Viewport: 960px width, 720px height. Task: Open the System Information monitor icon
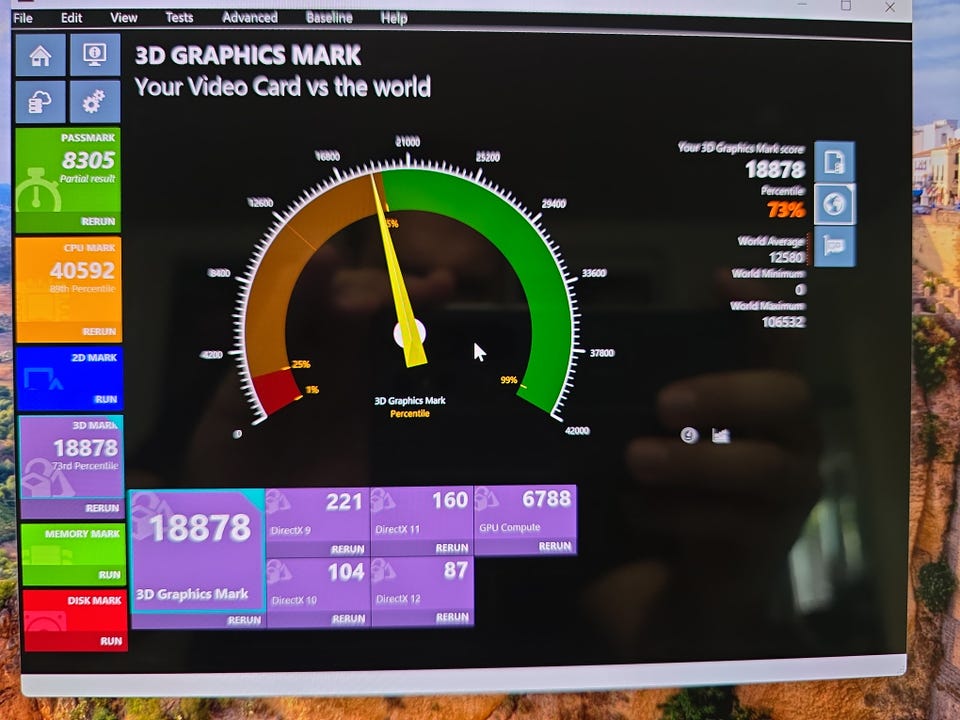pos(95,54)
